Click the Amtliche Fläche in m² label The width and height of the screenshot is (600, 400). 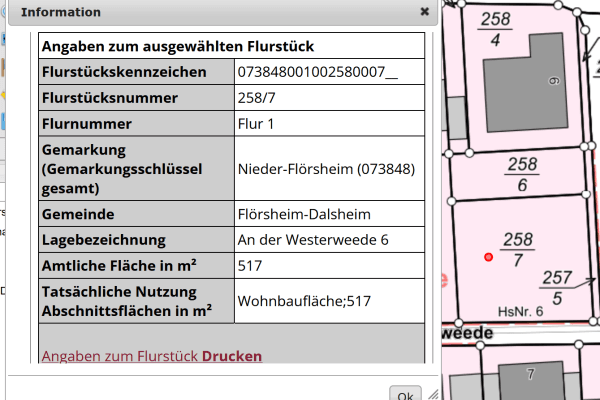tap(119, 266)
